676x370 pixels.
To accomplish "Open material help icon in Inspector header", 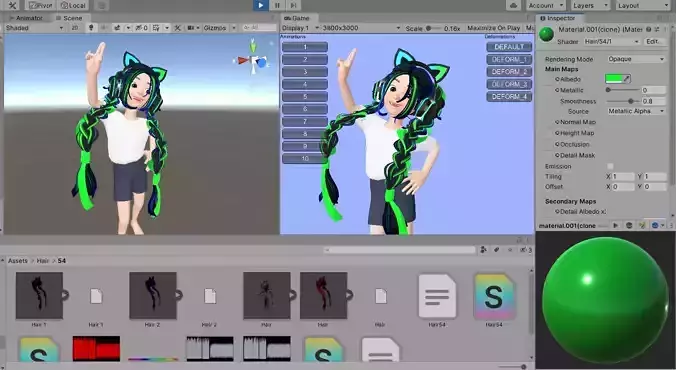I will click(648, 29).
